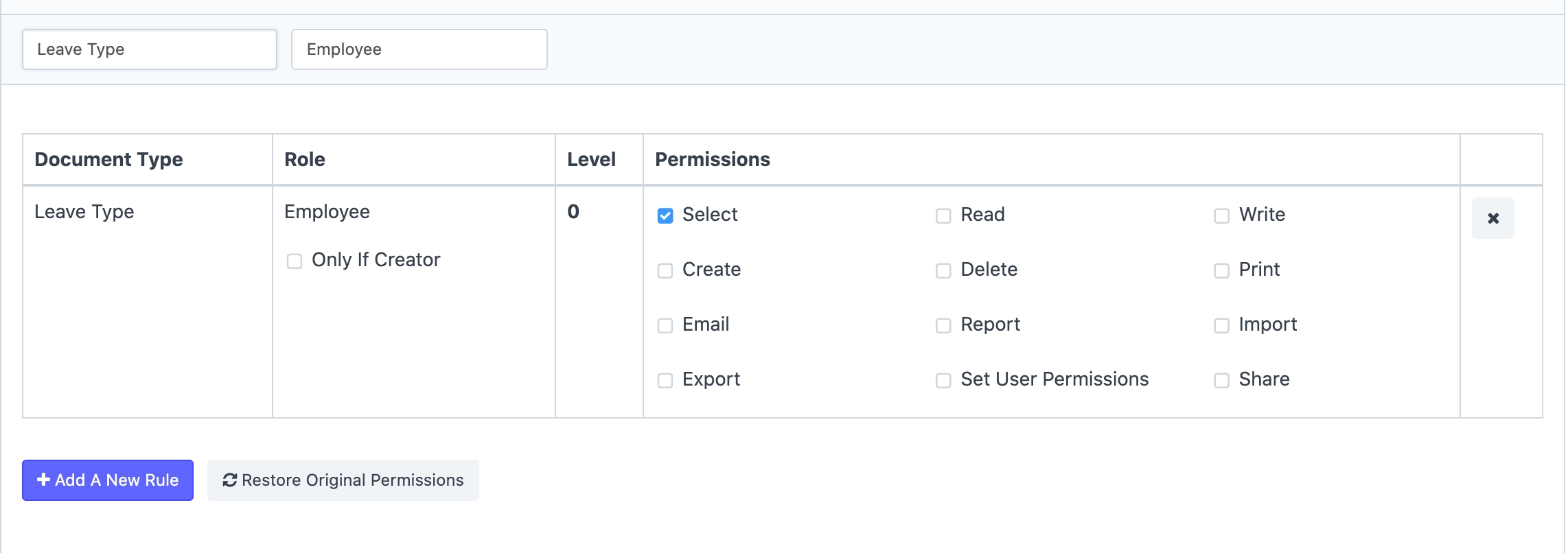Enable the Write permission checkbox
This screenshot has height=553, width=1568.
(1221, 216)
